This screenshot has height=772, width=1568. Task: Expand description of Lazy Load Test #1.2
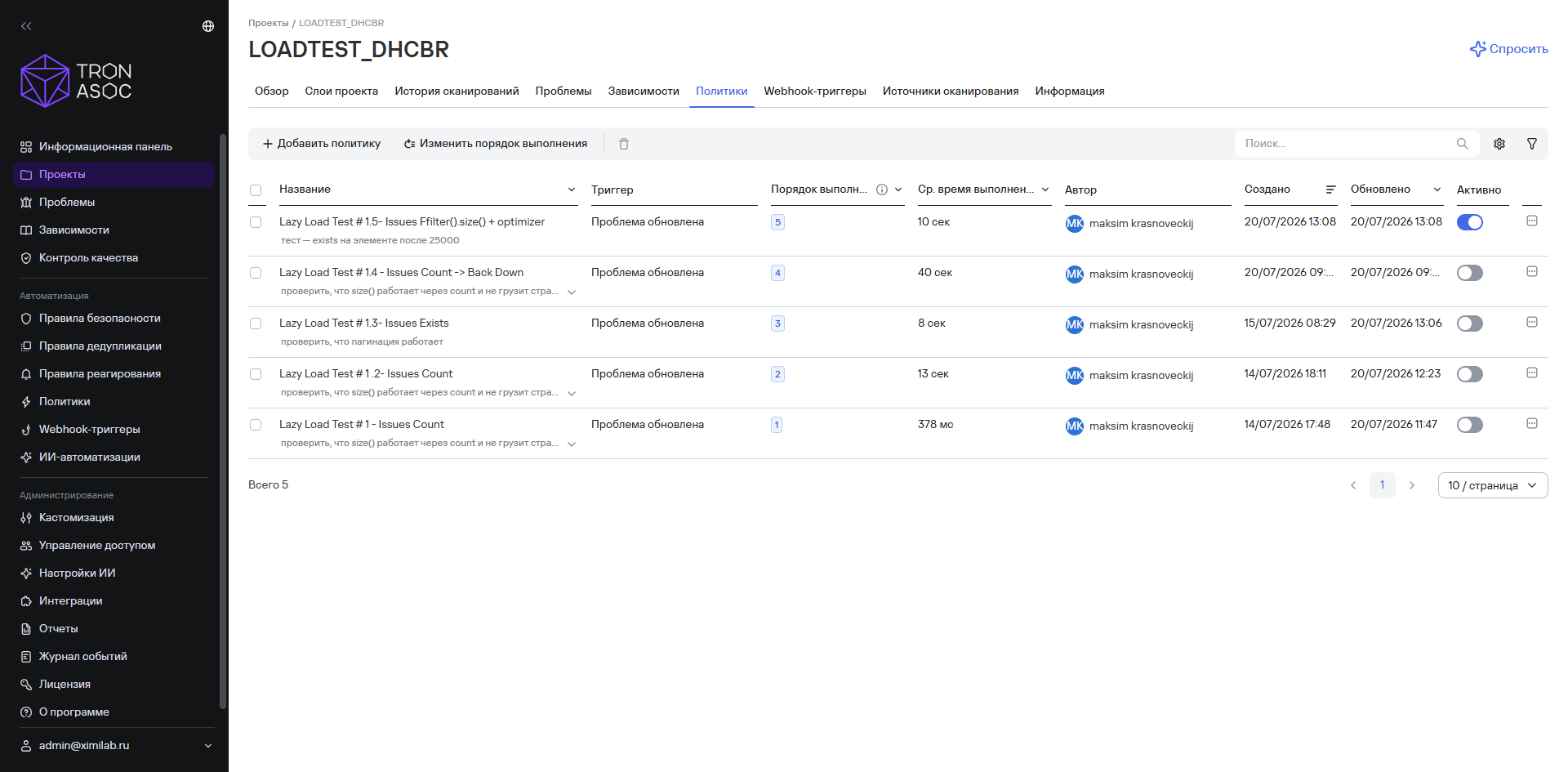572,393
